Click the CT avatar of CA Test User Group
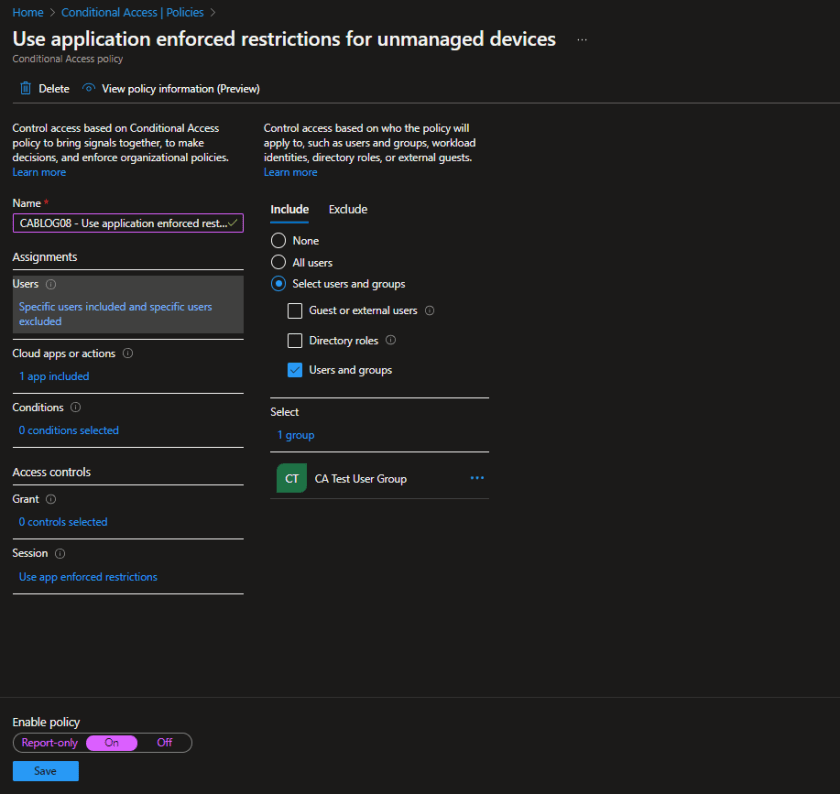The width and height of the screenshot is (840, 794). click(291, 478)
